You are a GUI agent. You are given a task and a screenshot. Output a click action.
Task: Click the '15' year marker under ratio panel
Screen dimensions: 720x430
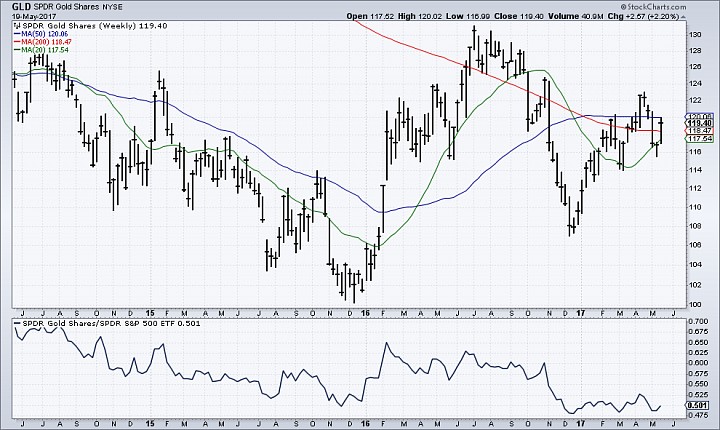149,424
